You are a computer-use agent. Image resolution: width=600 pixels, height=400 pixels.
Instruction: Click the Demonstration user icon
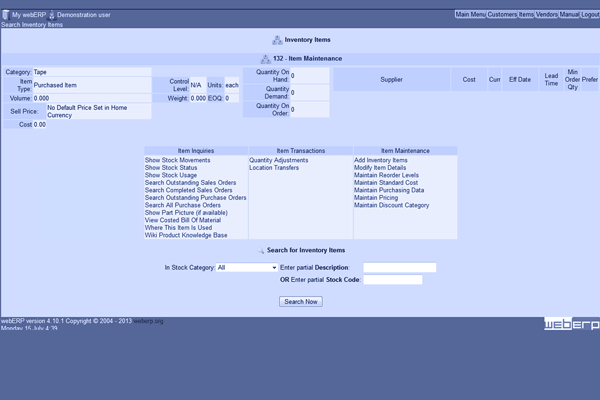(x=52, y=15)
